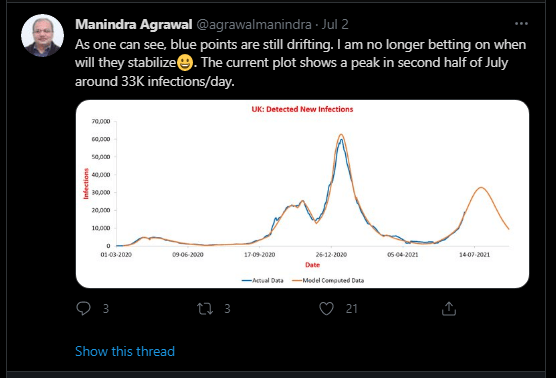Click the tweet text about blue points drifting

coord(300,63)
